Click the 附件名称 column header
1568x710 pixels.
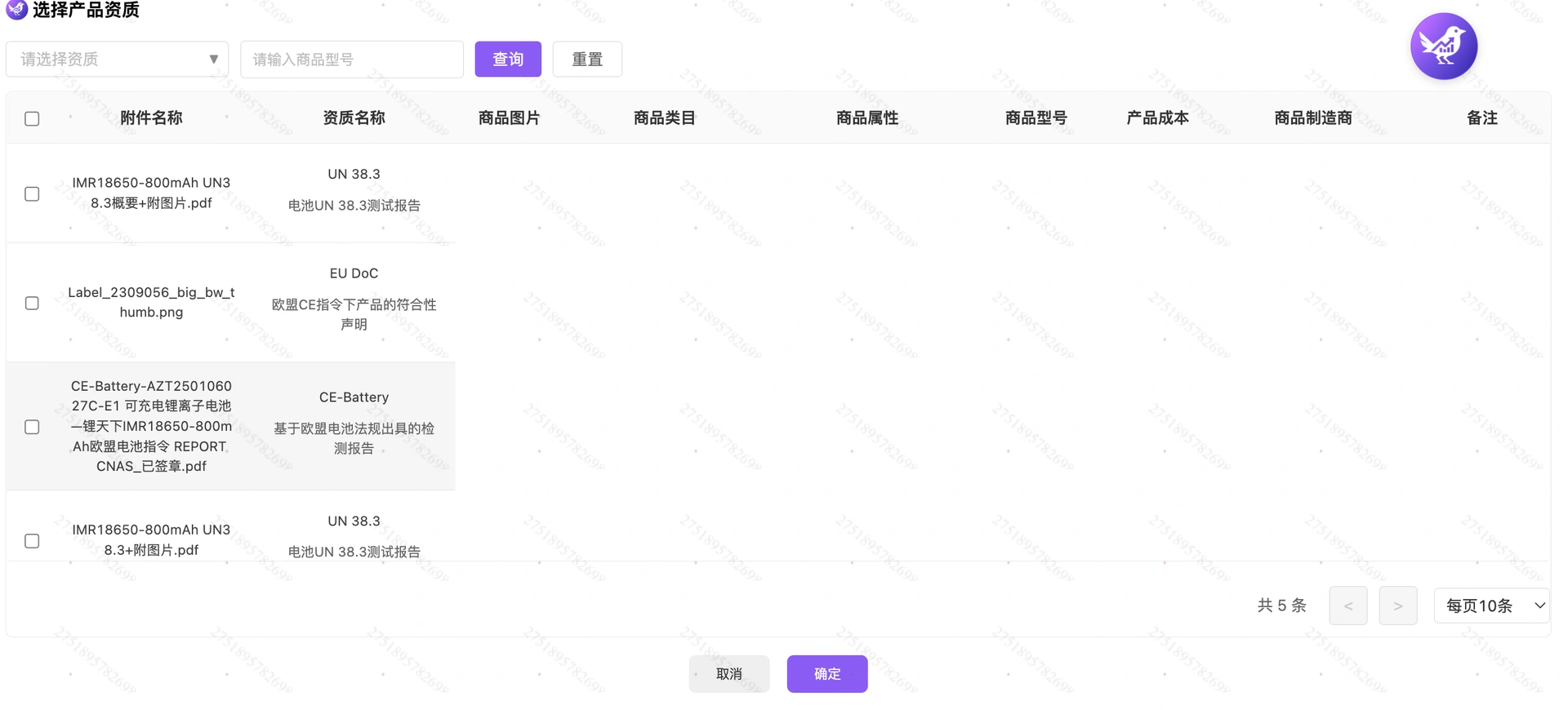point(151,118)
